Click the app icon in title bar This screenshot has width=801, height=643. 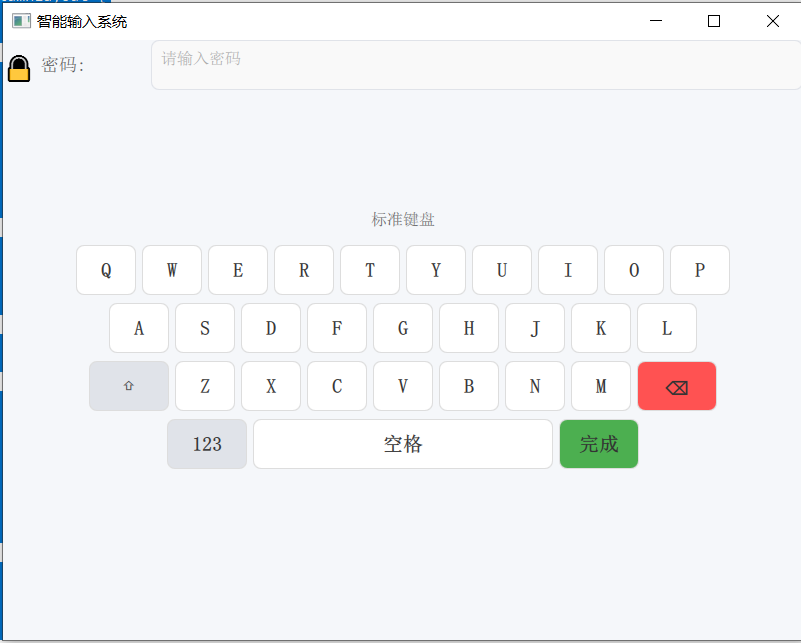tap(21, 21)
